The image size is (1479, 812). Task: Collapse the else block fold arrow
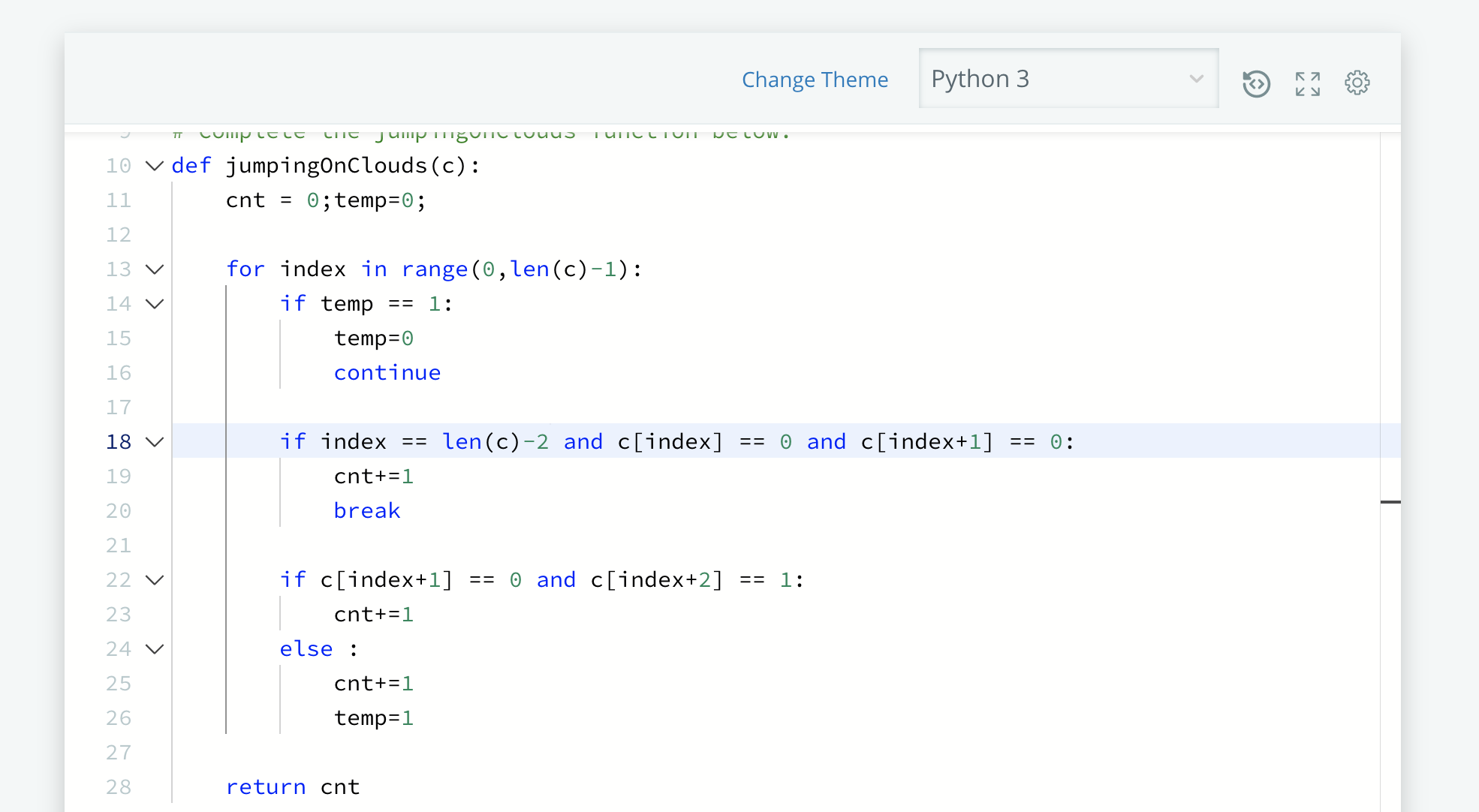pyautogui.click(x=155, y=649)
